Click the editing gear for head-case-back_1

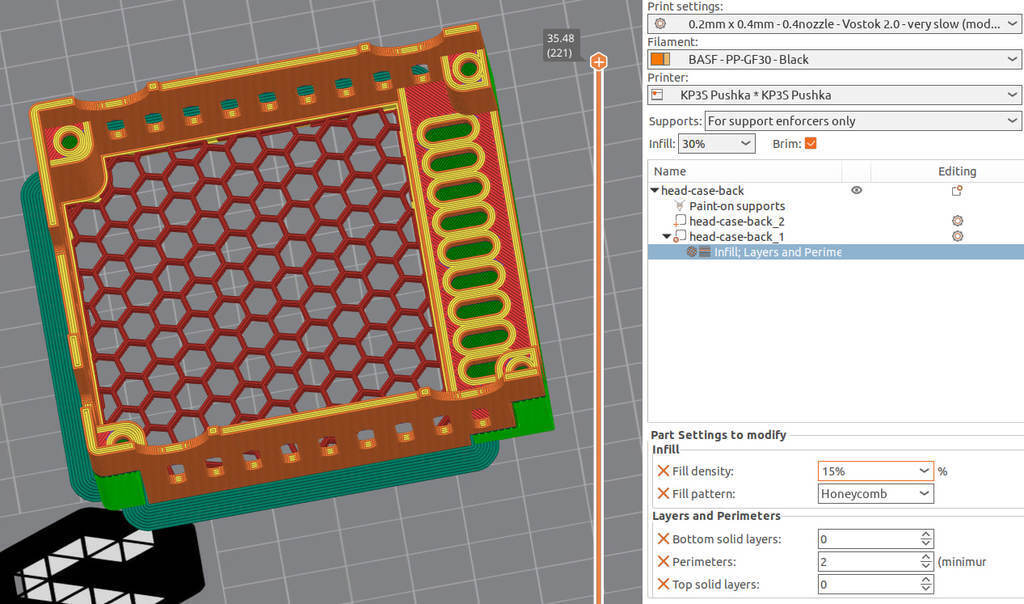click(957, 237)
